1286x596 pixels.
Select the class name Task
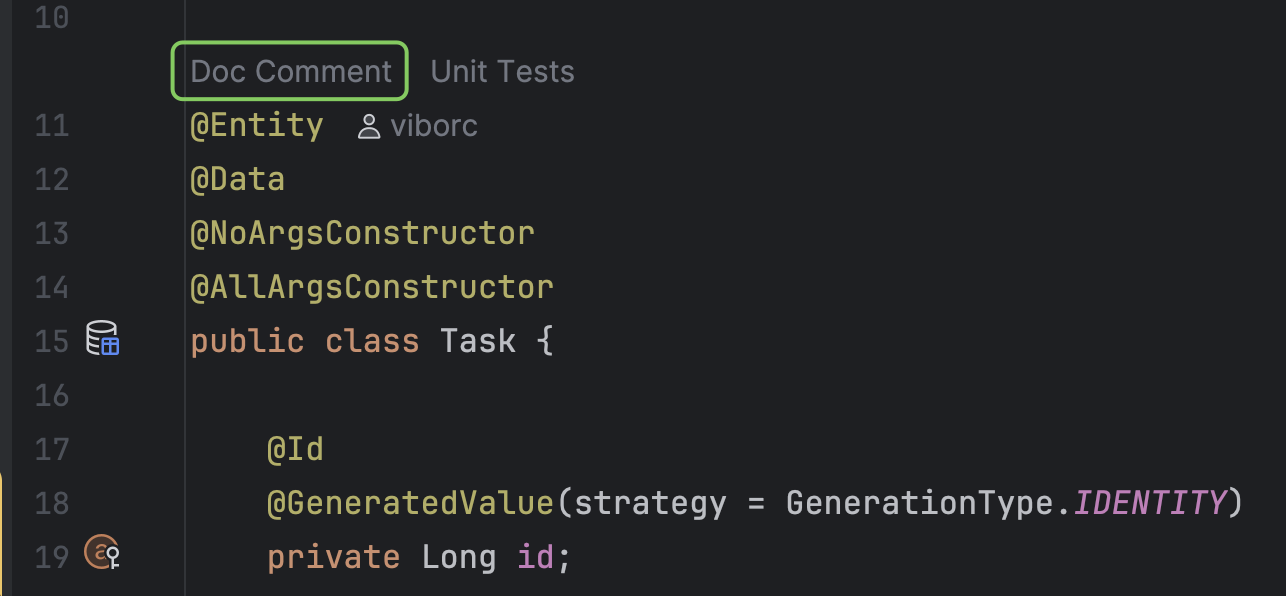pyautogui.click(x=477, y=340)
